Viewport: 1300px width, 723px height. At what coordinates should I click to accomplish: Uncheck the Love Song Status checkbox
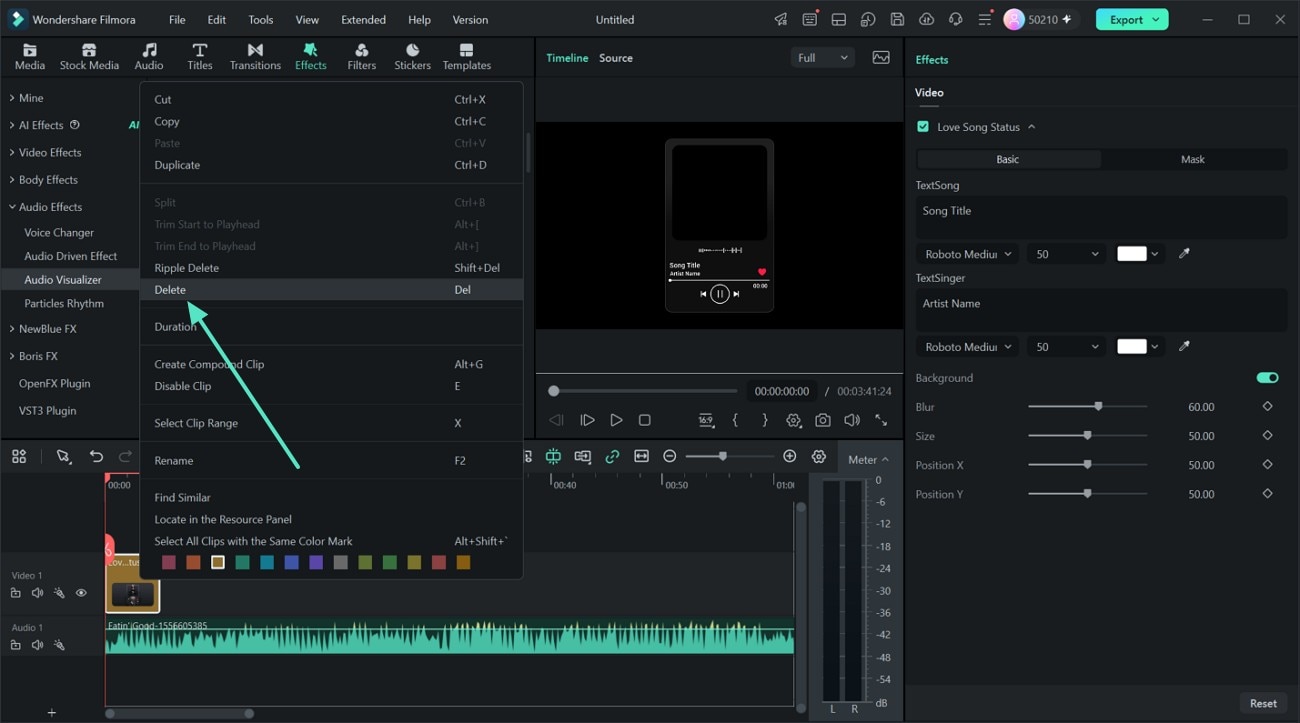[x=923, y=127]
